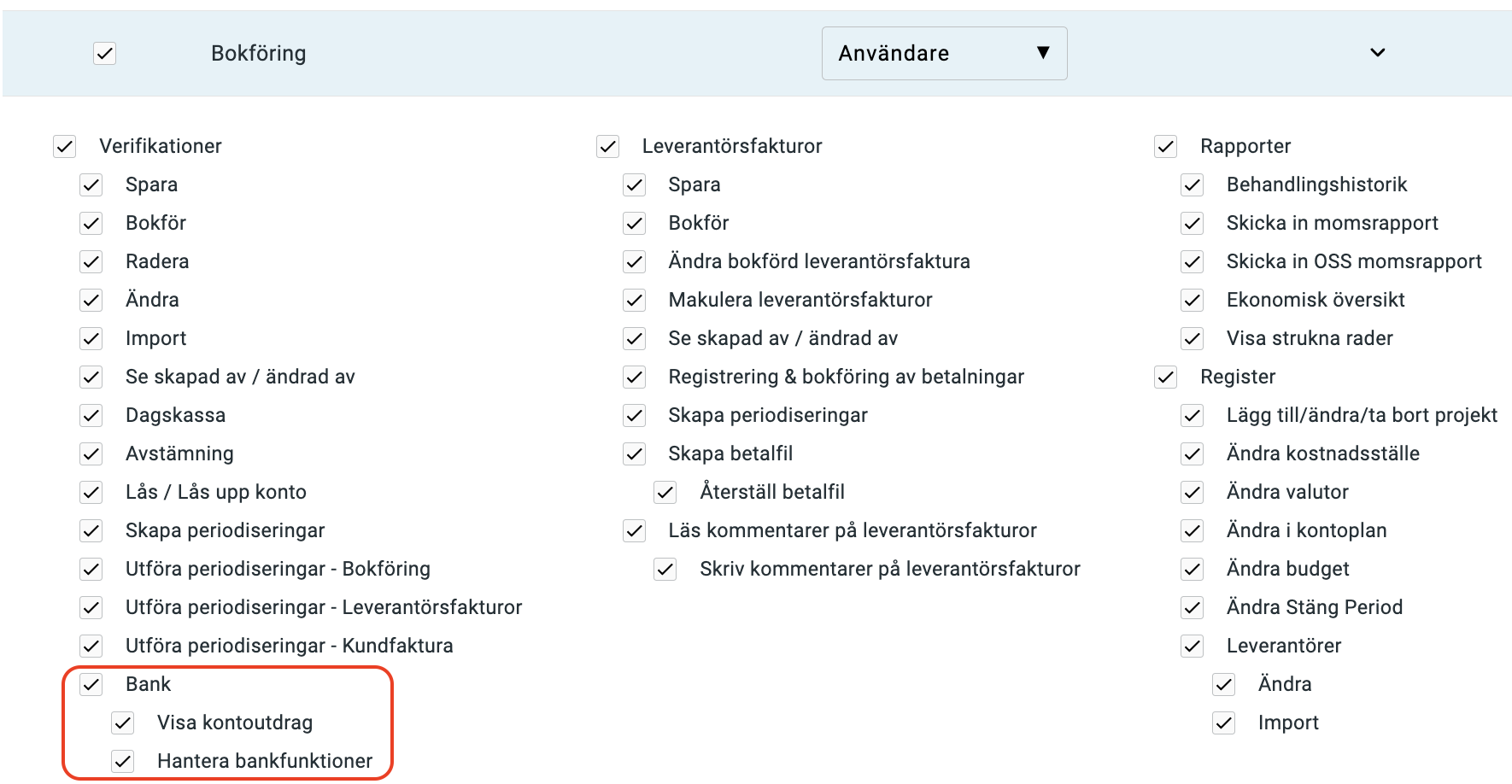
Task: Toggle Skapa betalfil checkbox
Action: [634, 453]
